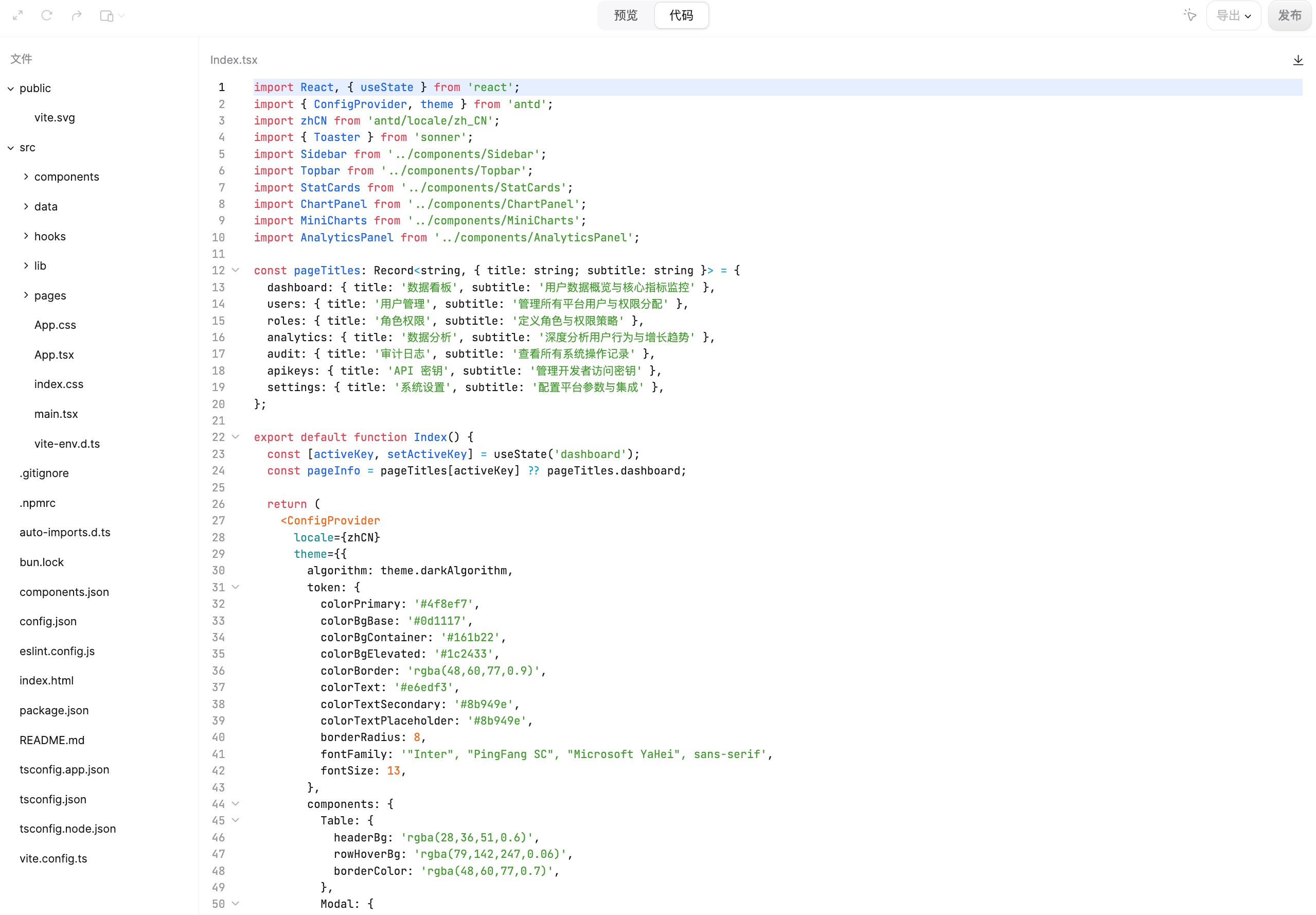Open vite.config.ts file
This screenshot has width=1316, height=915.
(54, 859)
